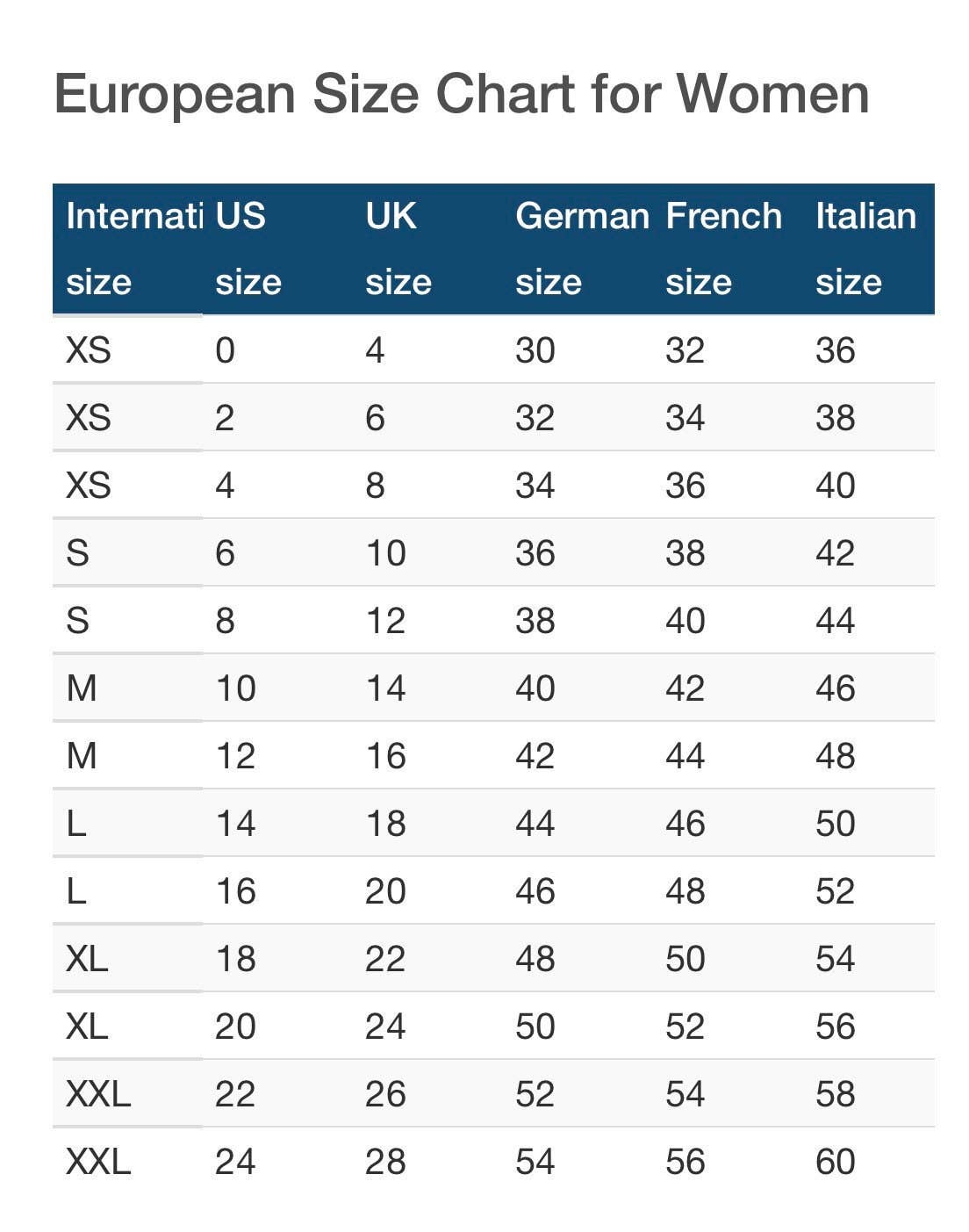Click French size 46 cell
Image resolution: width=969 pixels, height=1232 pixels.
click(685, 824)
